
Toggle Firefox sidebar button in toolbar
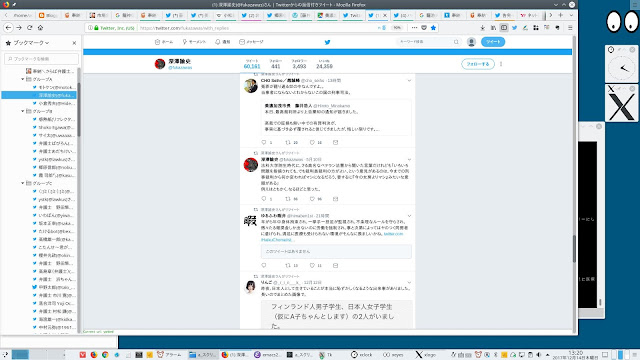(504, 28)
